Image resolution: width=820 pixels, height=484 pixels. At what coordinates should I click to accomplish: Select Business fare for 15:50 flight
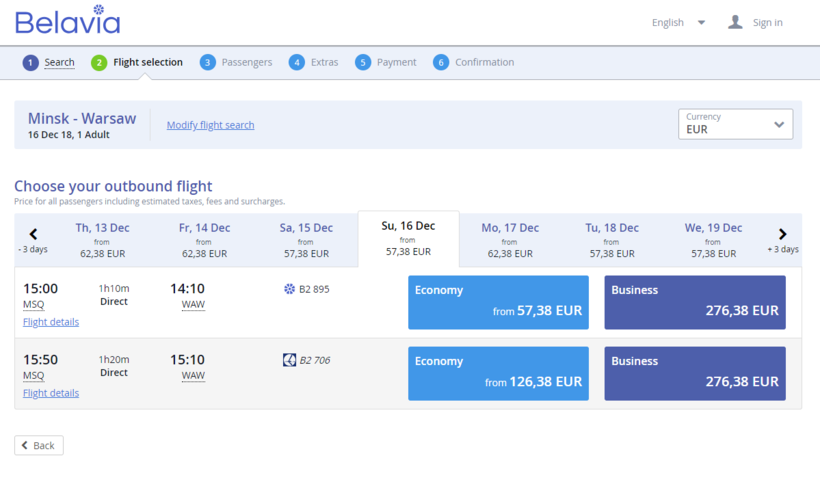[x=695, y=373]
